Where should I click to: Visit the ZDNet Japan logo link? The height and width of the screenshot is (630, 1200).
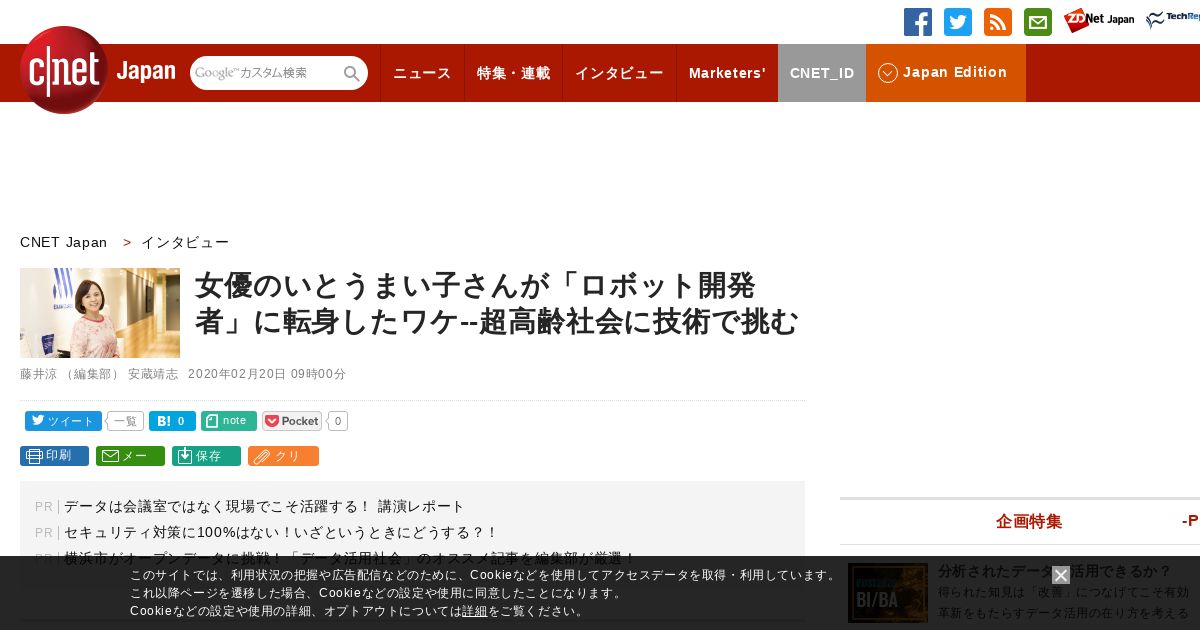tap(1099, 20)
